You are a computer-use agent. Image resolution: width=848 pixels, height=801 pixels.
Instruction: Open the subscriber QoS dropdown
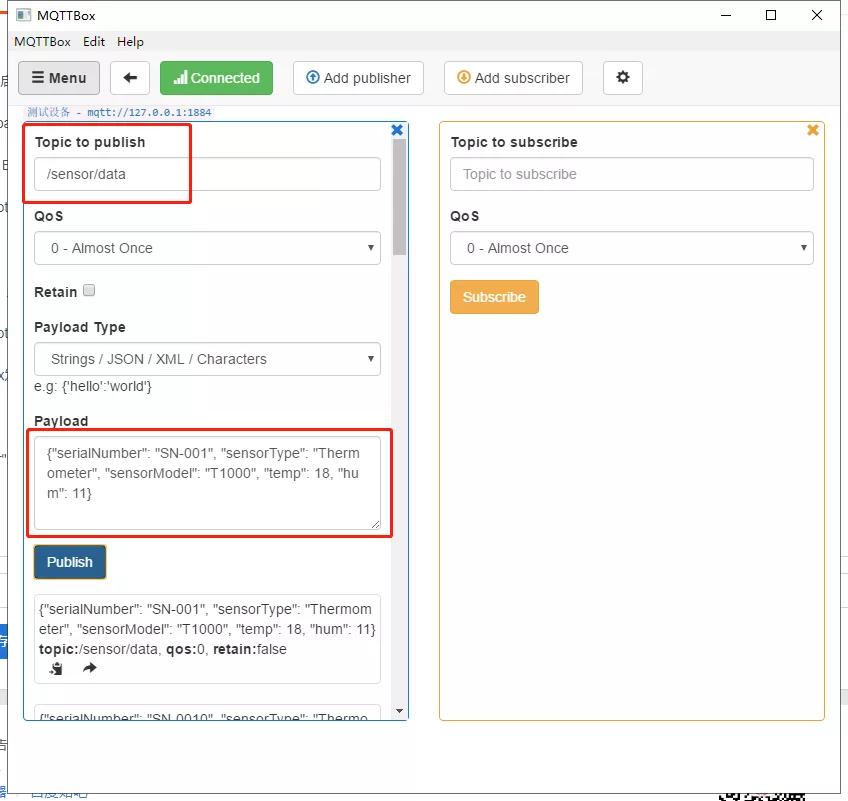(x=632, y=248)
